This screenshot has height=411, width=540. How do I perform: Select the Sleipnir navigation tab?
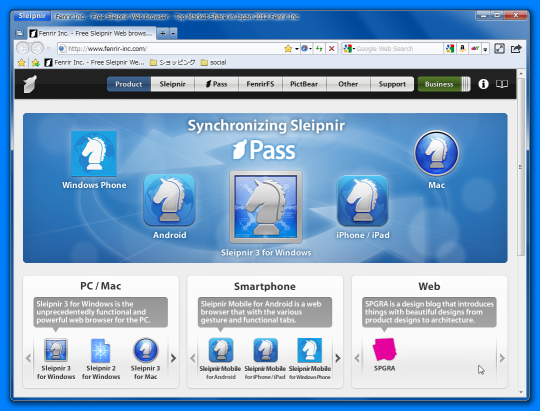click(x=173, y=84)
